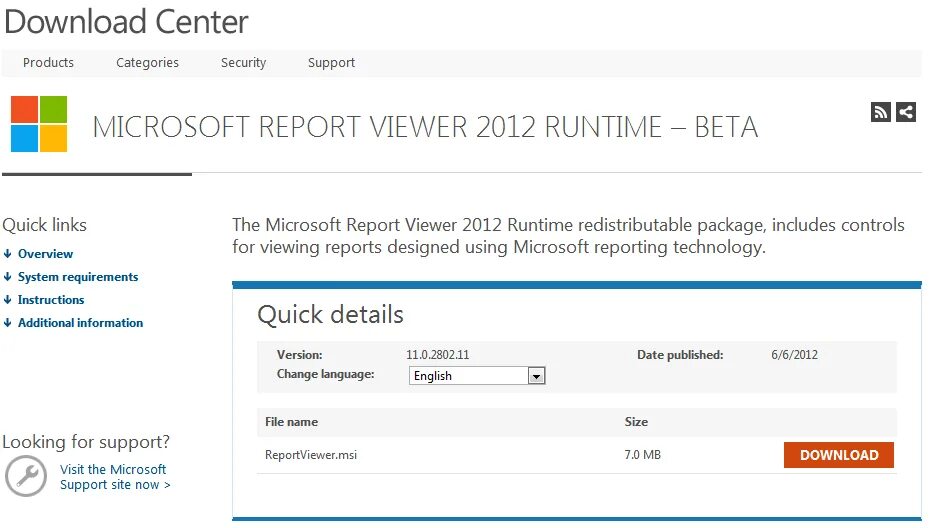Click the 7.0 MB size value
Viewport: 931px width, 528px height.
tap(642, 455)
